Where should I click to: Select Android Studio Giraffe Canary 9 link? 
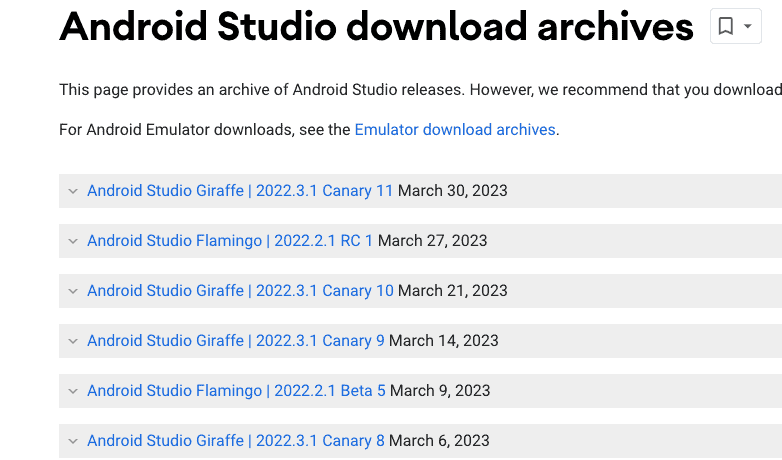[236, 341]
